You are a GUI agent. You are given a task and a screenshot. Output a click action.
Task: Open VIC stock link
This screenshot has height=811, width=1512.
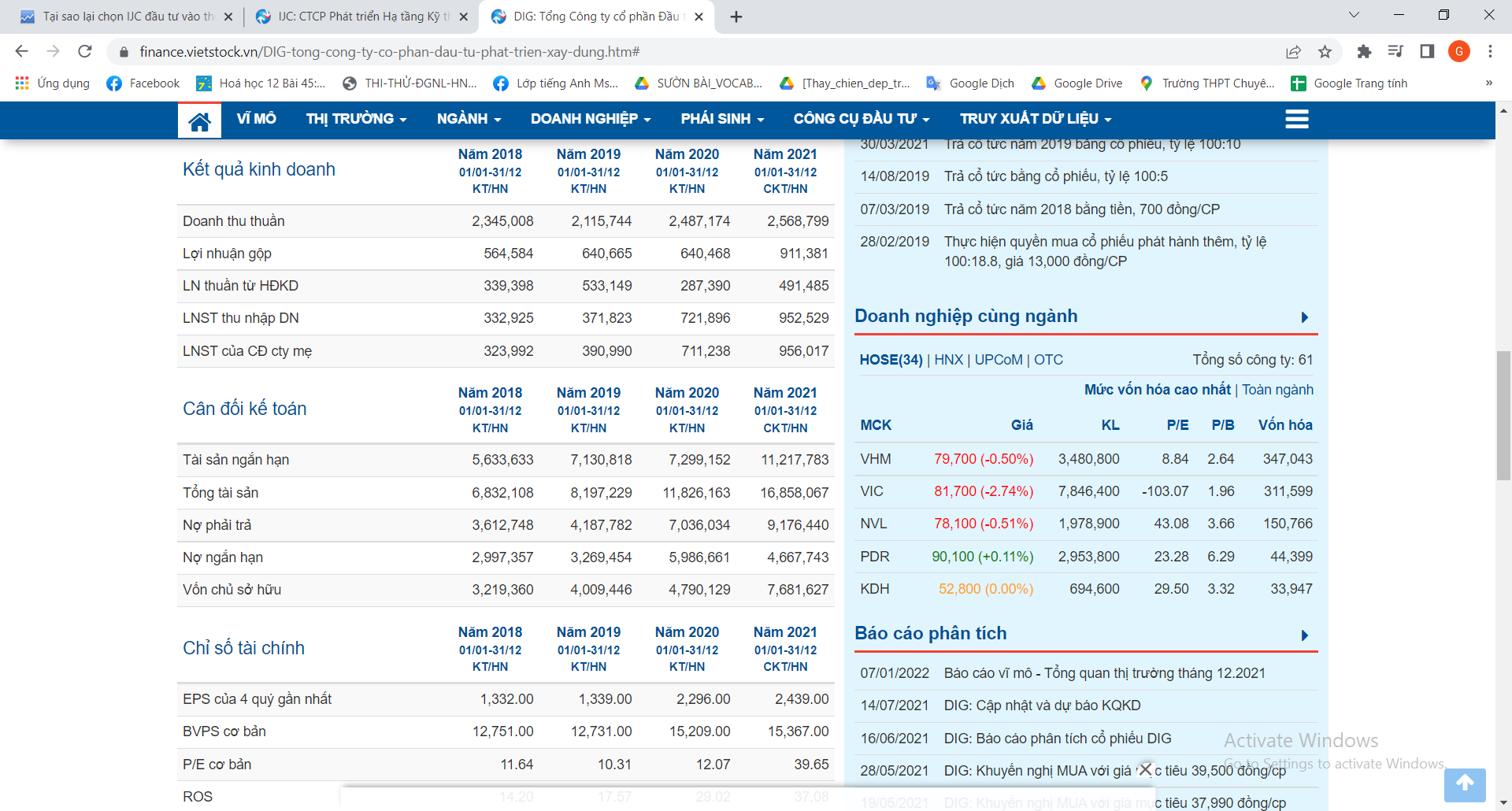(872, 491)
